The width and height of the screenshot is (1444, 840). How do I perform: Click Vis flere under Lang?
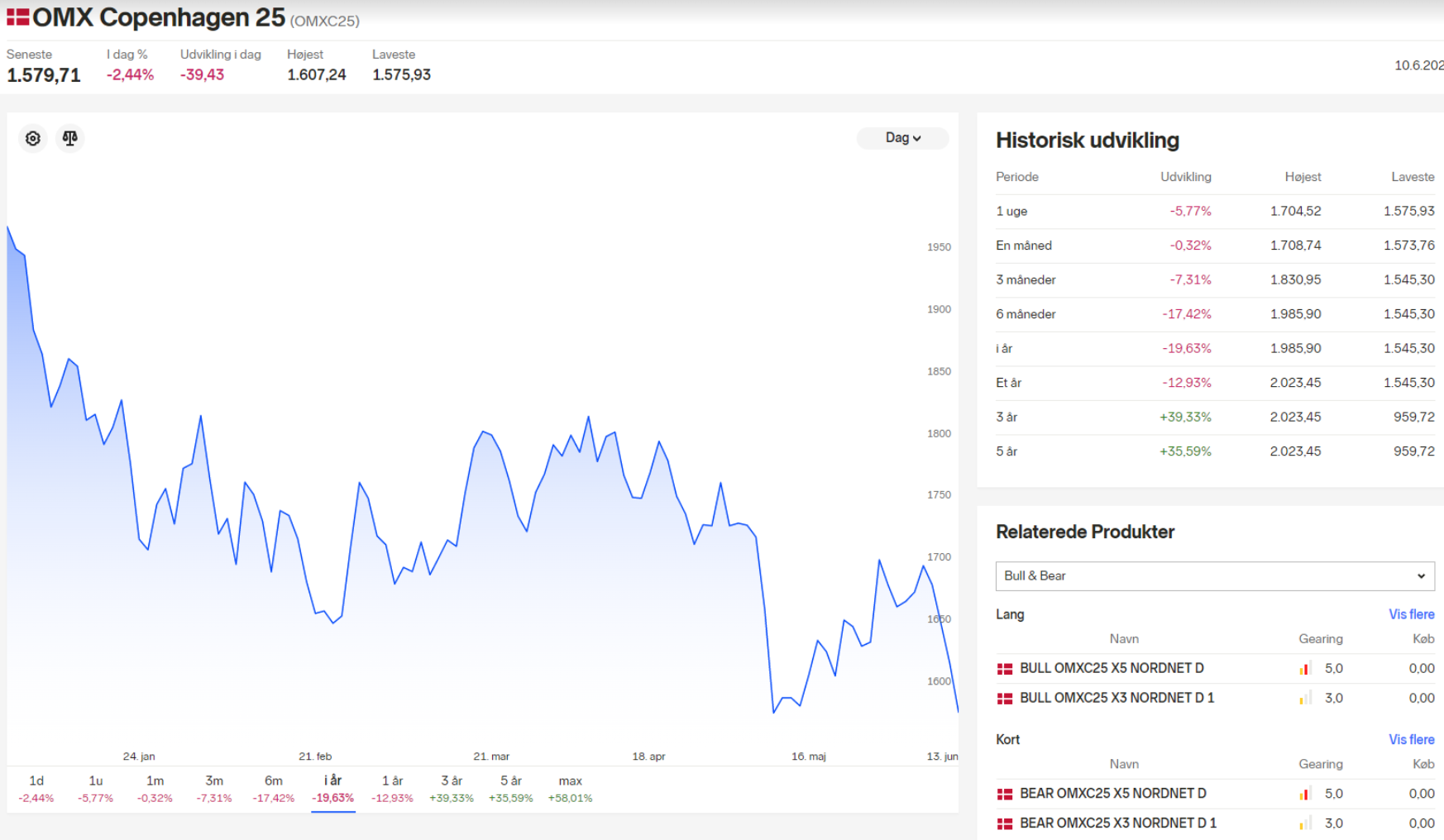pos(1411,614)
